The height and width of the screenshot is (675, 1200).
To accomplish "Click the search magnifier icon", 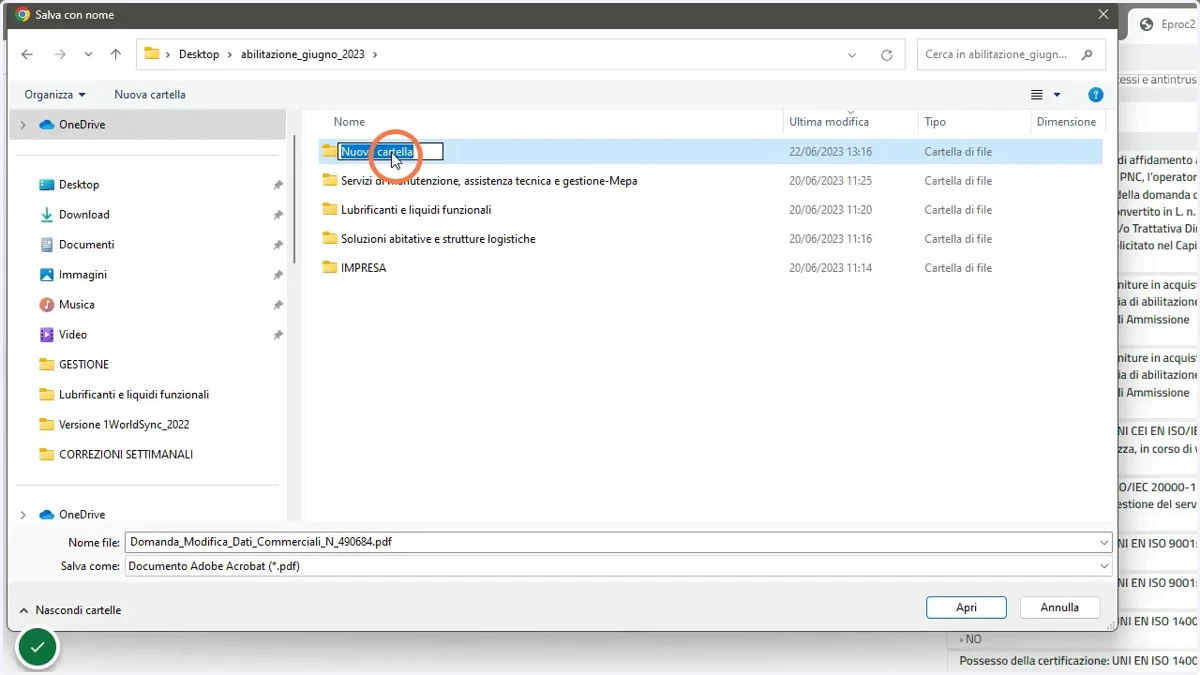I will 1088,54.
